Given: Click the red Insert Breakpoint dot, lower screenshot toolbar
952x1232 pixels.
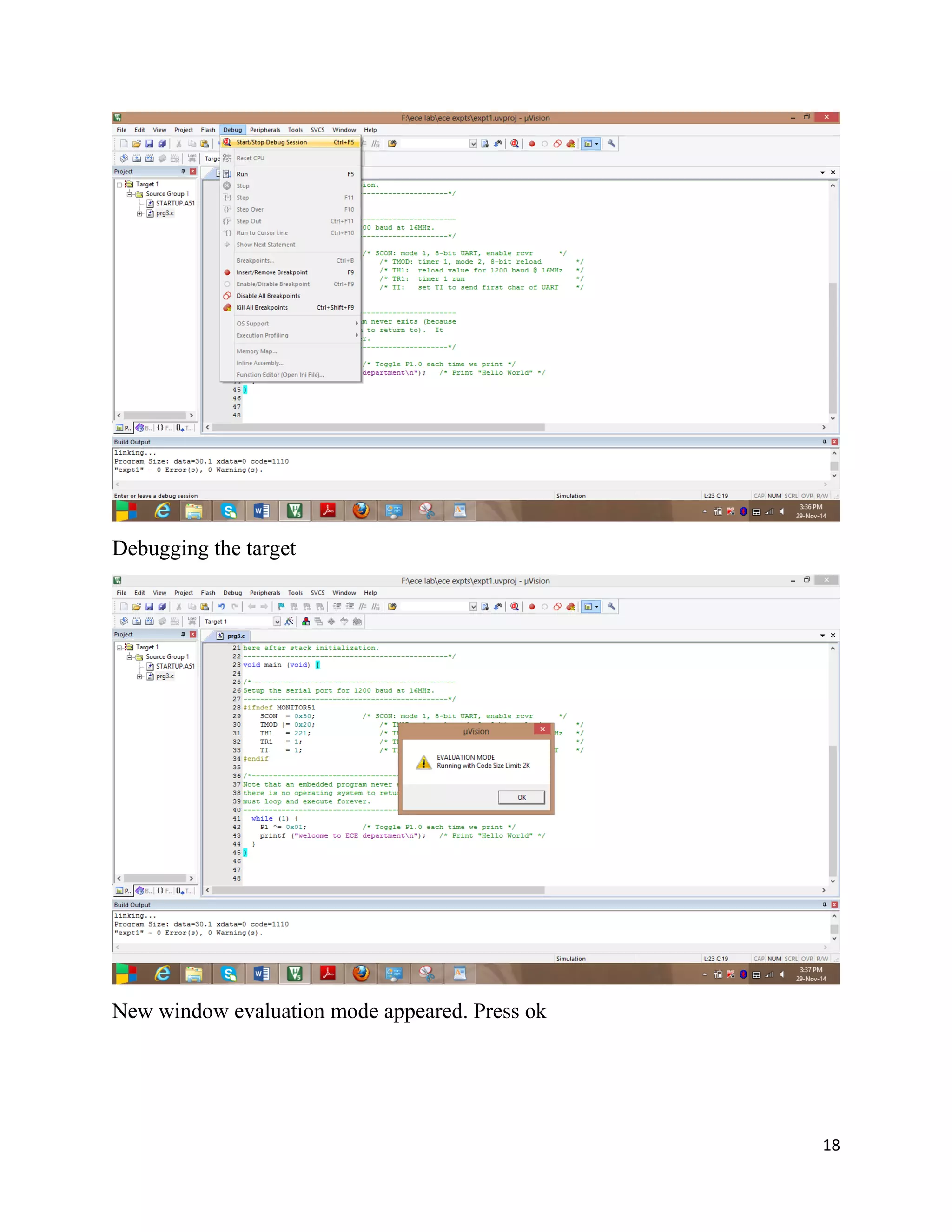Looking at the screenshot, I should 532,606.
